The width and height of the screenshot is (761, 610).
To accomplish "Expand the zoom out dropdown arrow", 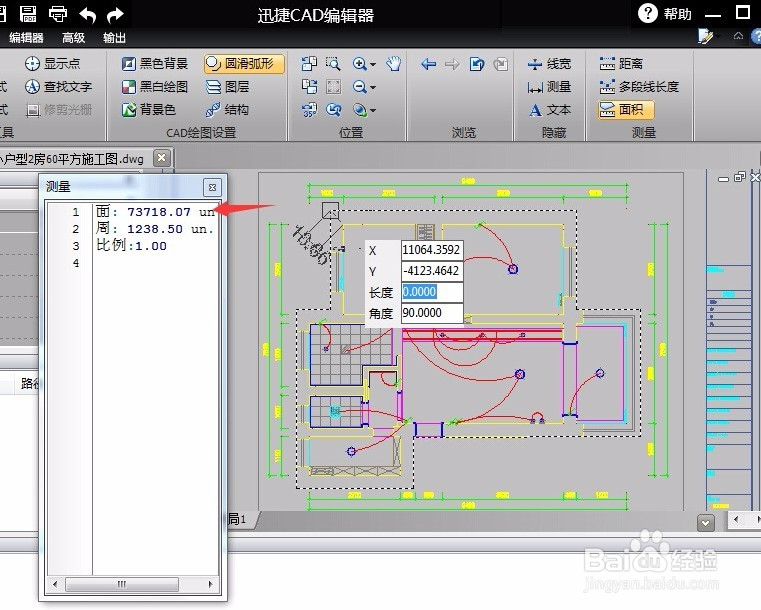I will (373, 87).
